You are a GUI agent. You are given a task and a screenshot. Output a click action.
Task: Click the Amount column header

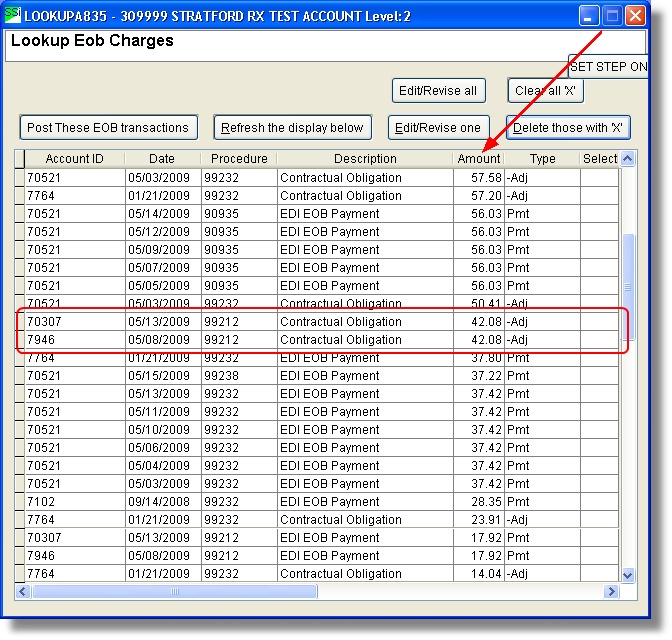point(479,159)
